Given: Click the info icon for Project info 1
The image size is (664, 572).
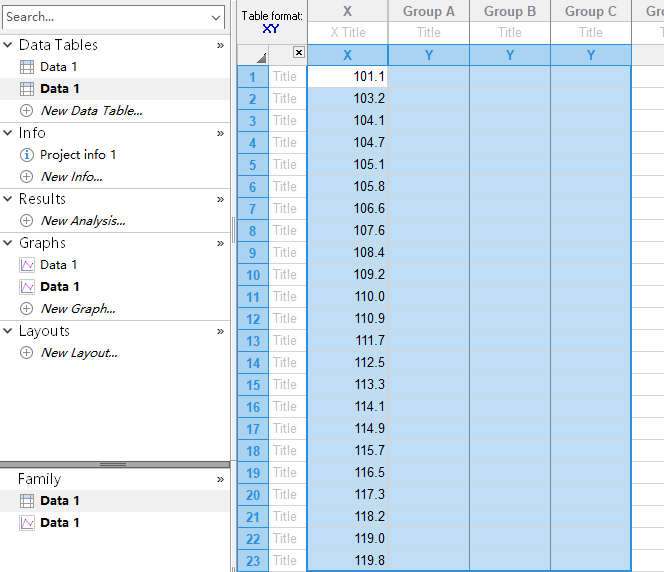Looking at the screenshot, I should click(x=26, y=155).
